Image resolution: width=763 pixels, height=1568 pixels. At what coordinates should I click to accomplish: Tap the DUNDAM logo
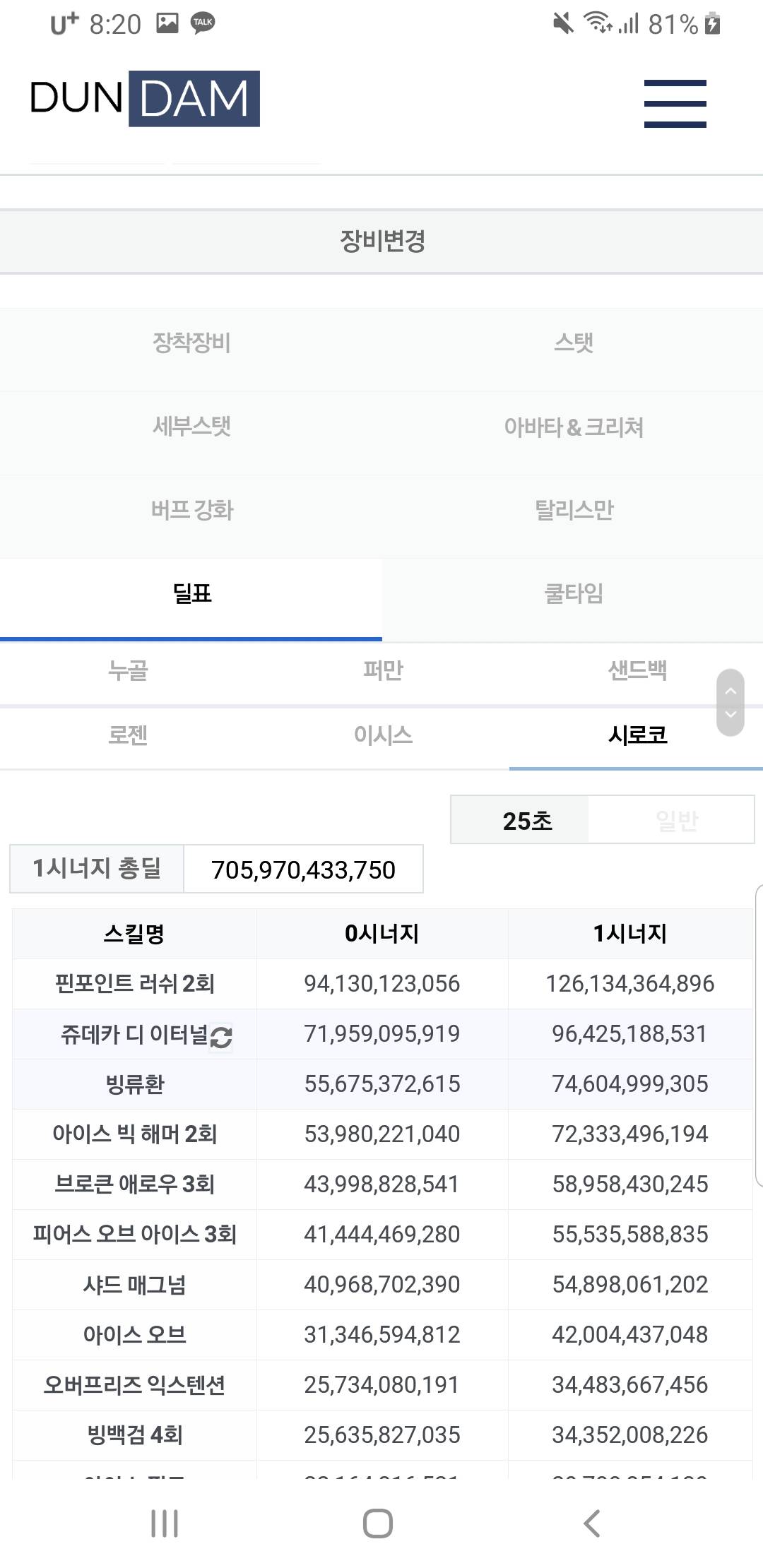click(145, 99)
